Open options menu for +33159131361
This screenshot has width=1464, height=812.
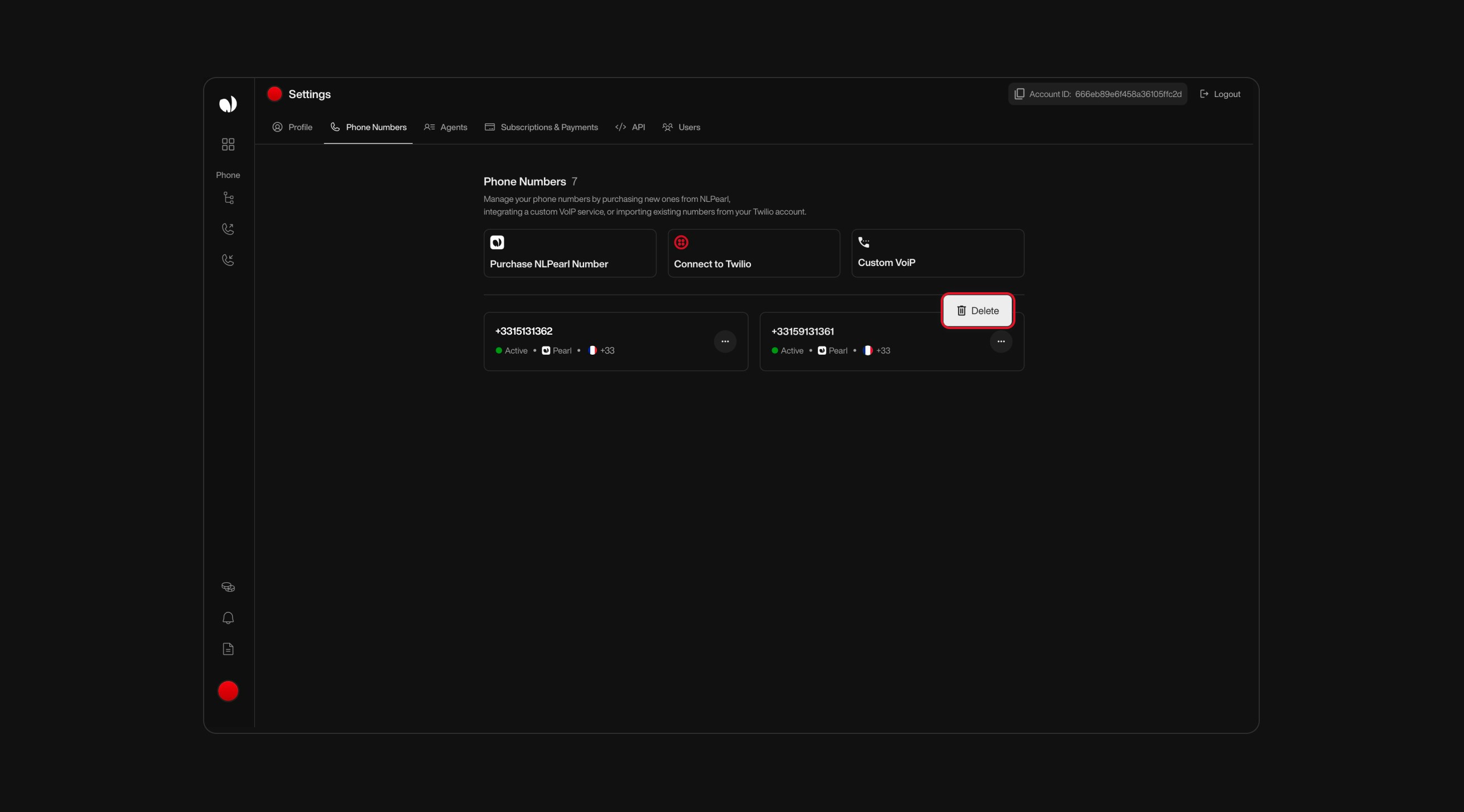pos(1001,341)
